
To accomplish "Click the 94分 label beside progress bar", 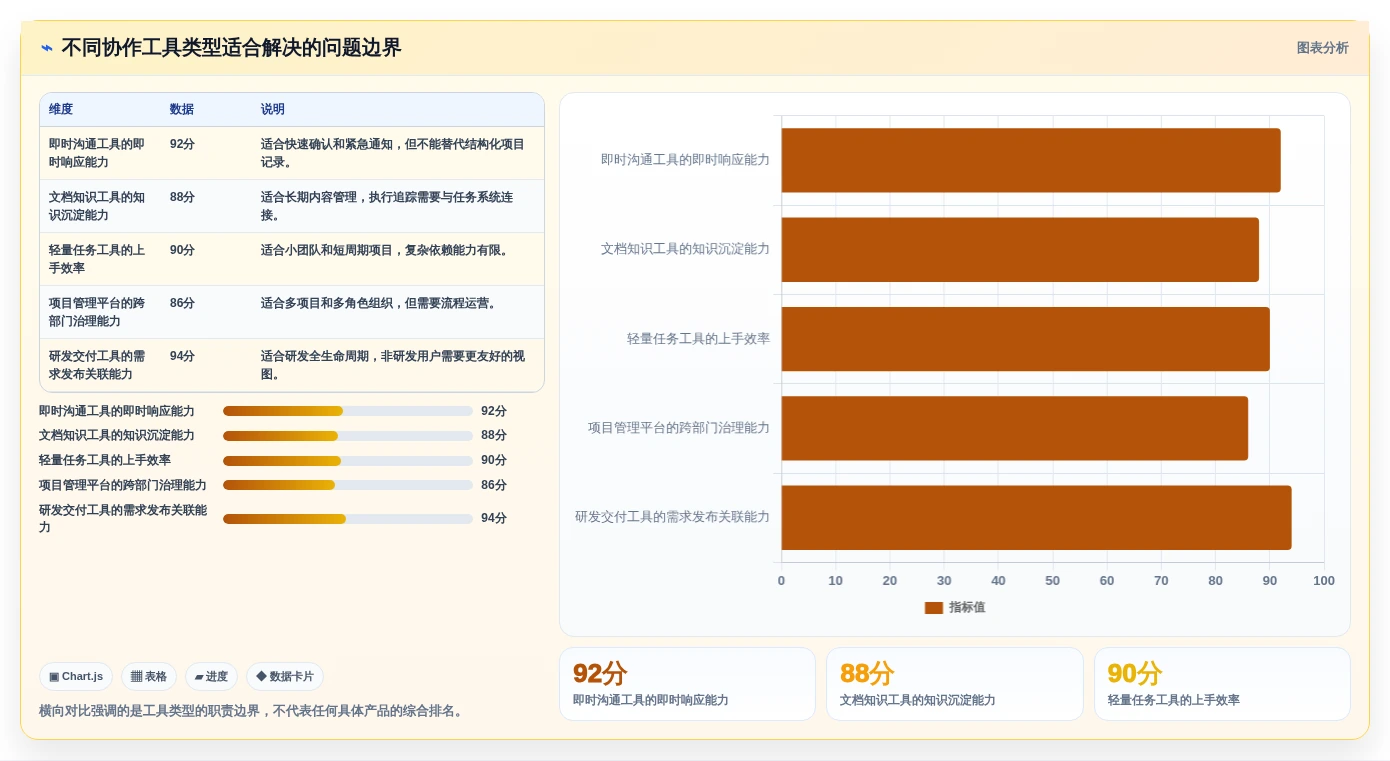I will point(494,518).
